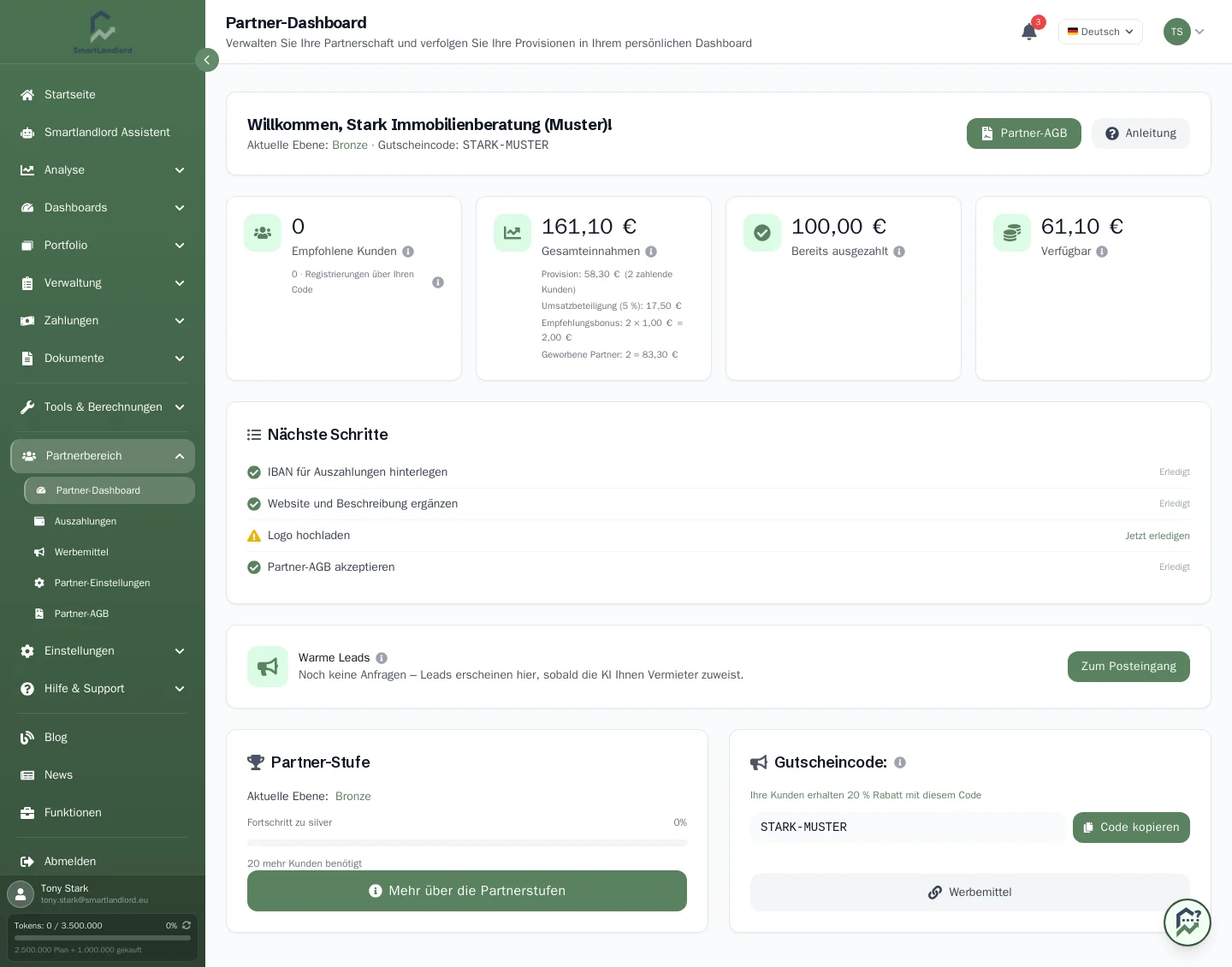Image resolution: width=1232 pixels, height=967 pixels.
Task: Click the Fortschritt zu silver progress bar
Action: (x=467, y=843)
